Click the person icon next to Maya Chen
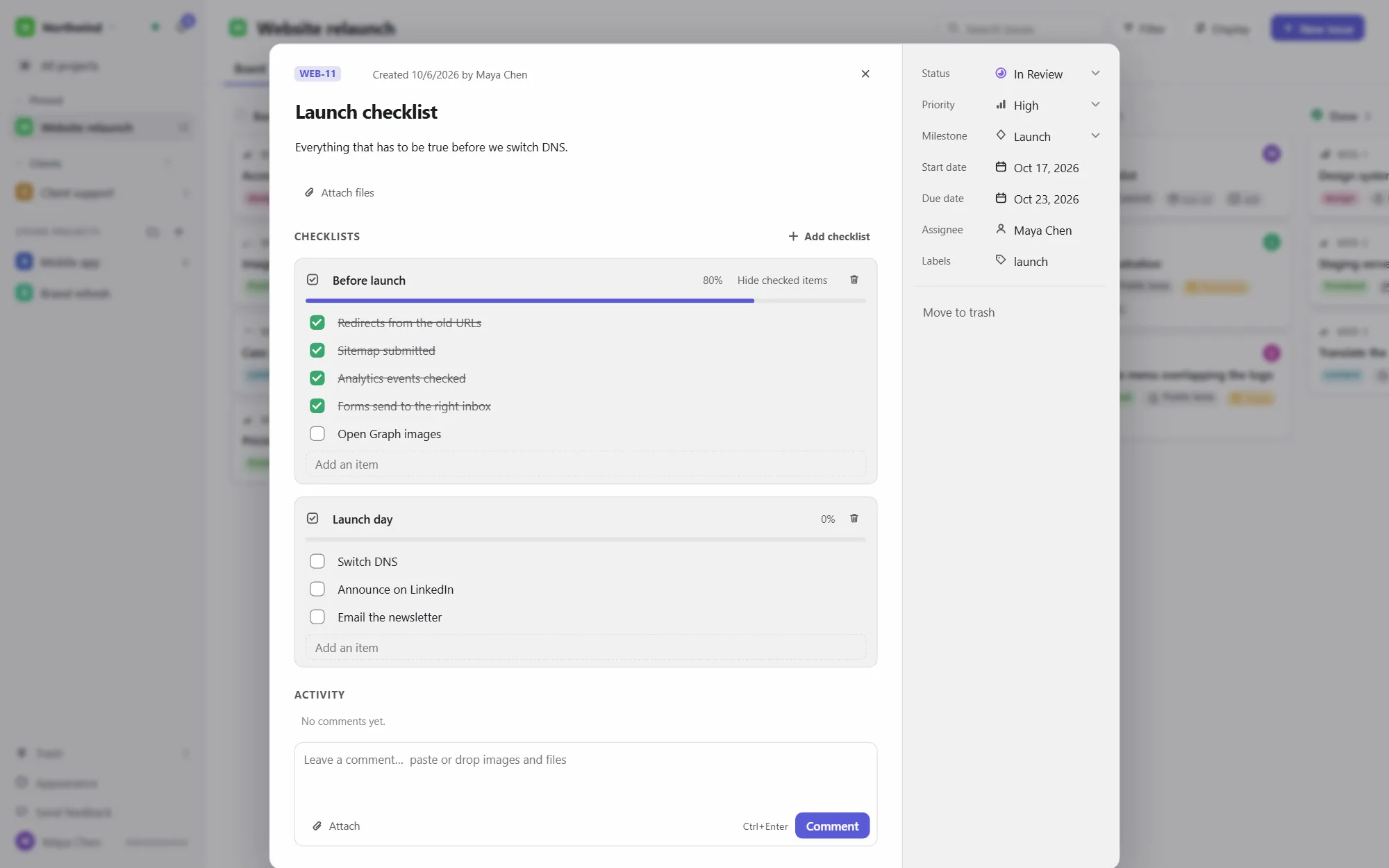 [x=1001, y=228]
